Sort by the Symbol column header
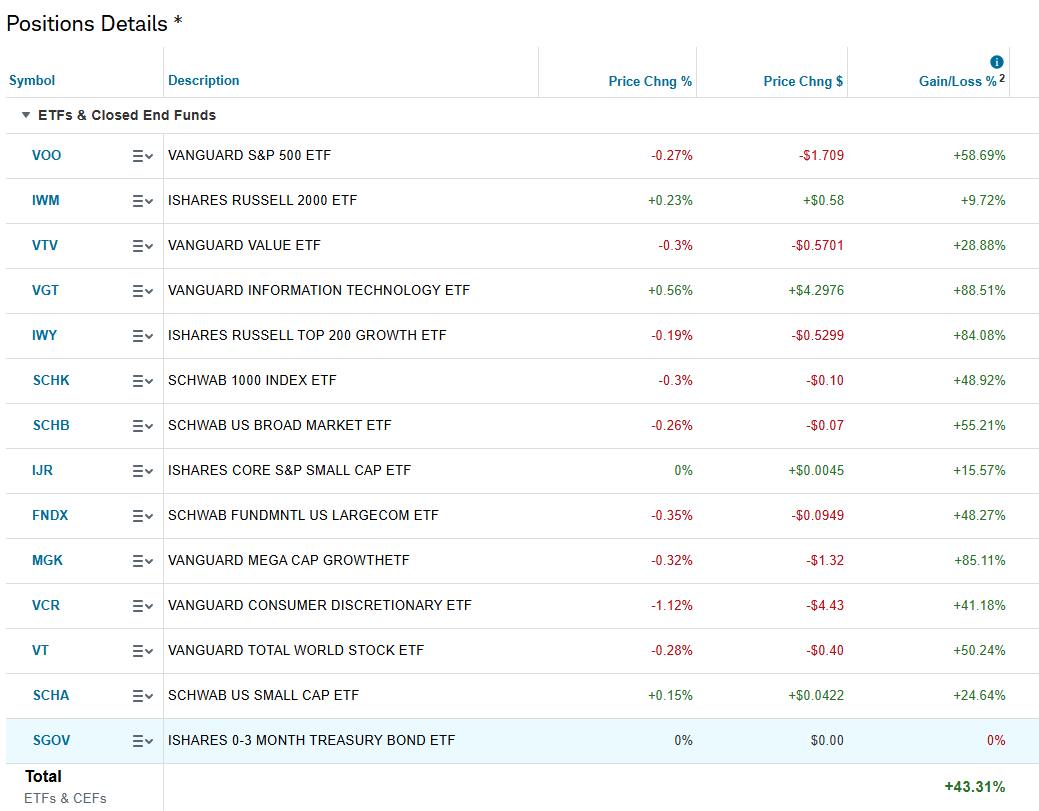This screenshot has height=811, width=1039. click(x=32, y=81)
